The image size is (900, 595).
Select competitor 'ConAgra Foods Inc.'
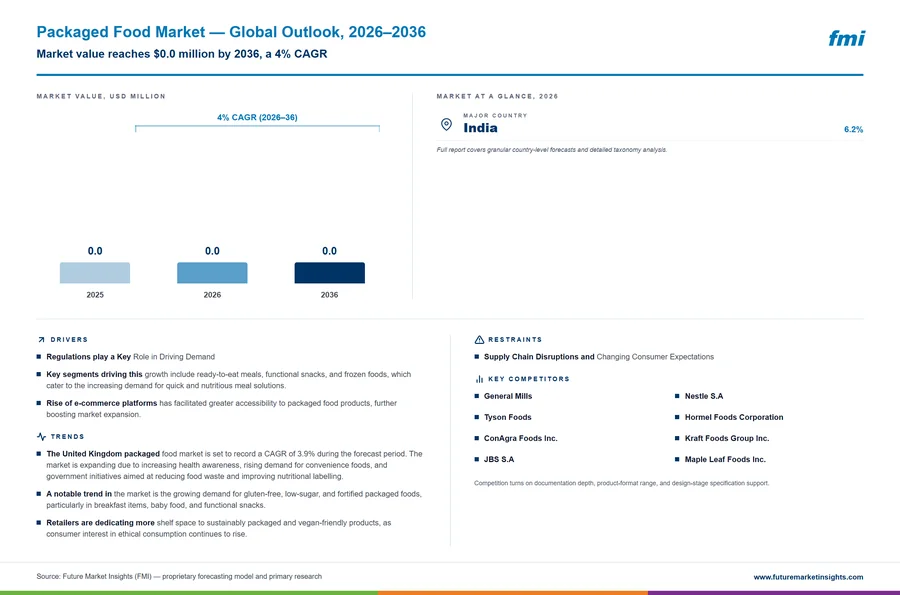tap(521, 438)
